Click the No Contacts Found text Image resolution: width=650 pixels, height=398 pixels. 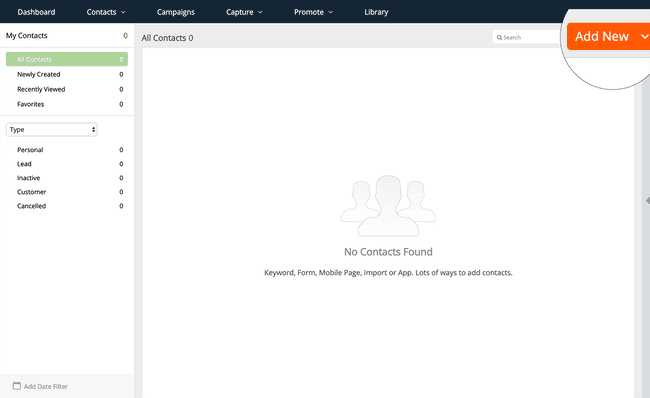tap(388, 252)
